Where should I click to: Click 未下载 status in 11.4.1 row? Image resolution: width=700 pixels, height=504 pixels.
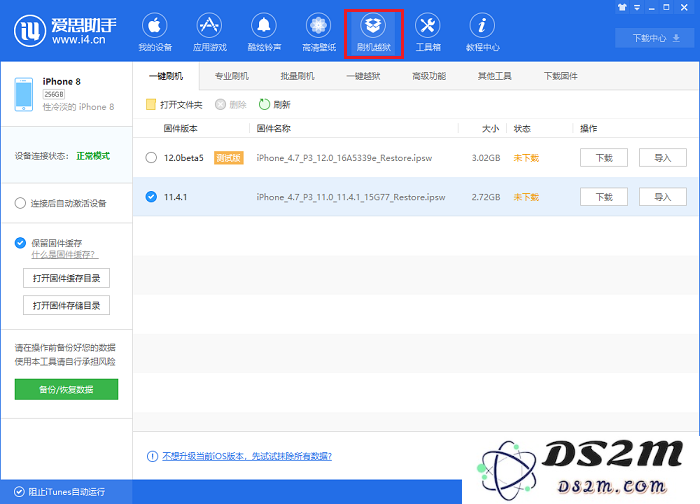(x=526, y=197)
